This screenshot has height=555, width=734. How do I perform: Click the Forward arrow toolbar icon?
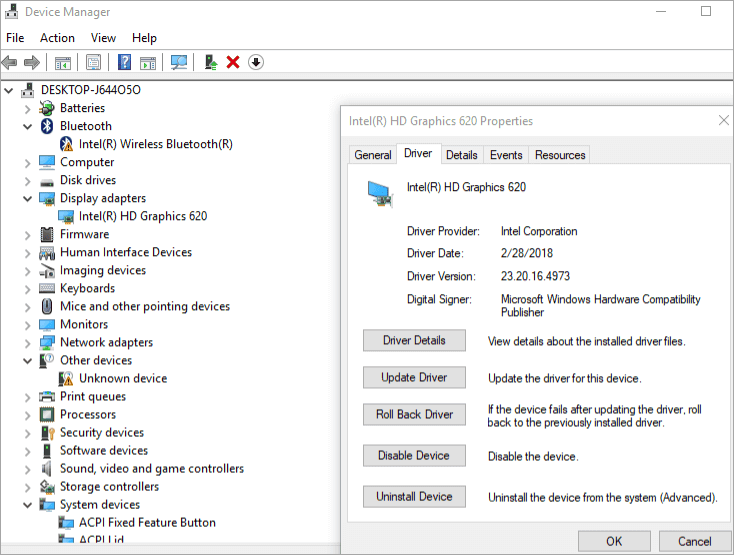pos(32,62)
